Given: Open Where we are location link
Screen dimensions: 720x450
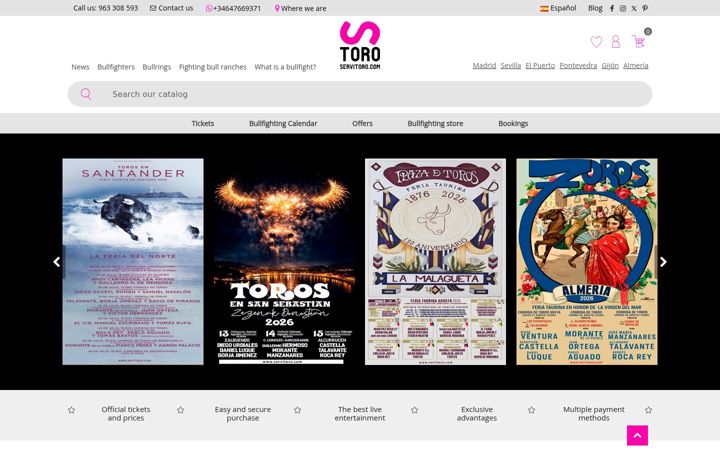Looking at the screenshot, I should (x=300, y=8).
